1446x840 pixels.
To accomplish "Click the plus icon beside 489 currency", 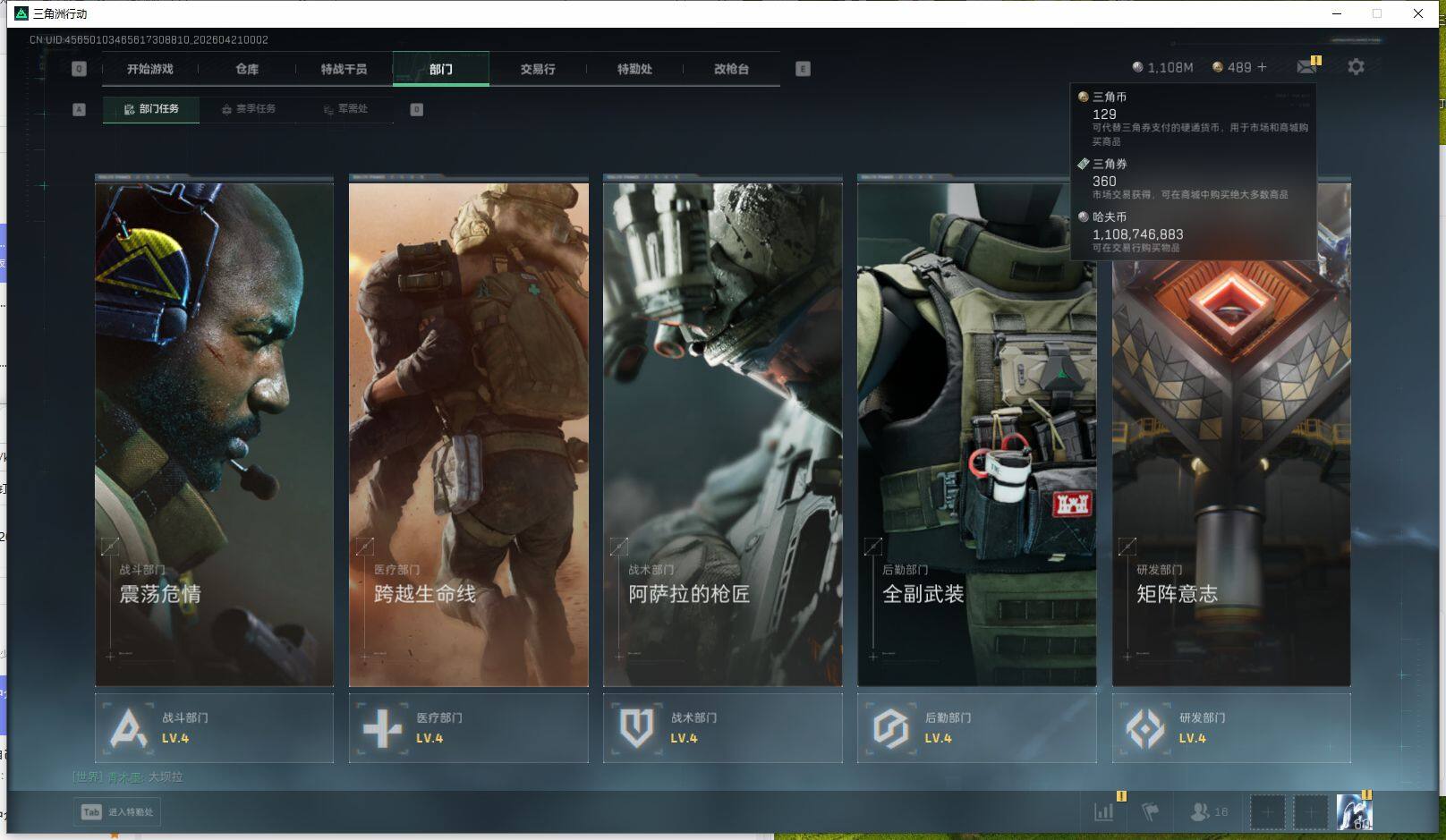I will pos(1263,67).
